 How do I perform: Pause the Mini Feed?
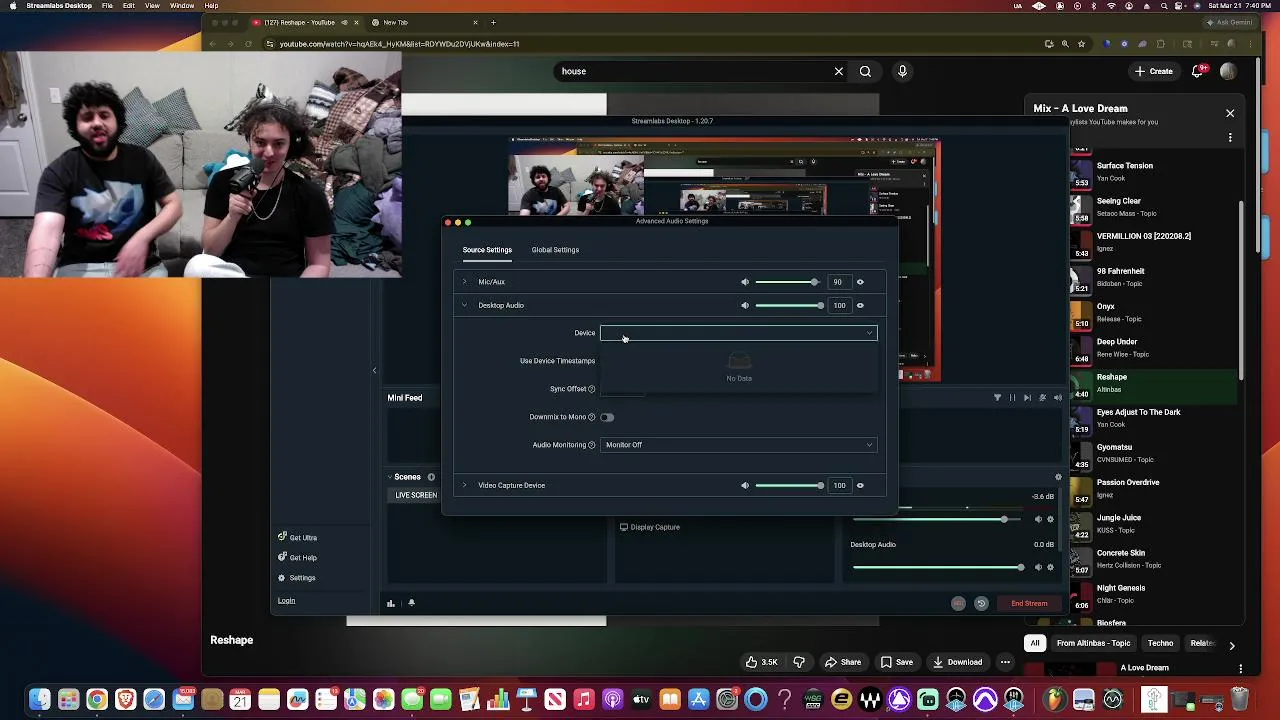coord(1012,398)
